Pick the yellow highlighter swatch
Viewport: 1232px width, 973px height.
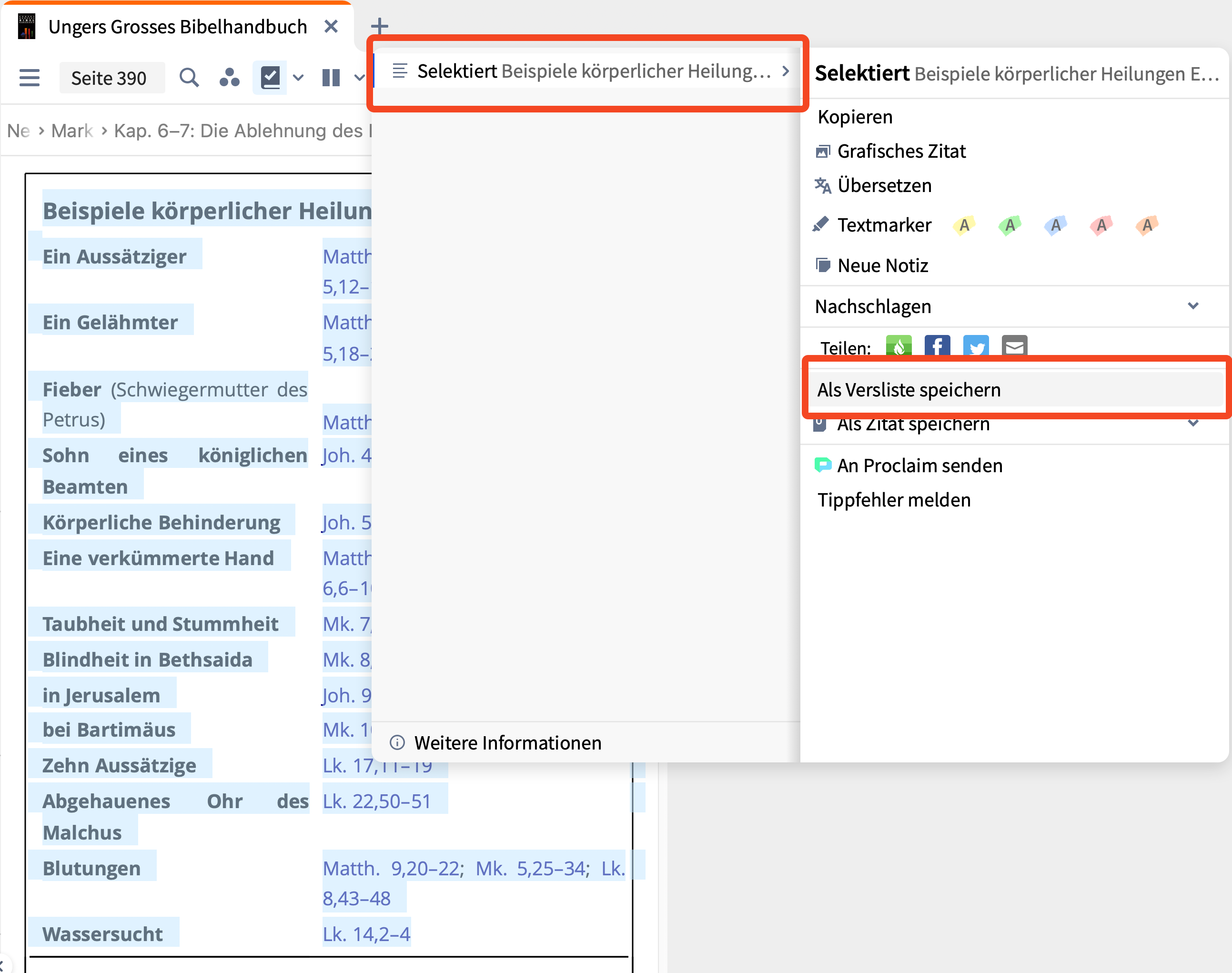coord(964,225)
